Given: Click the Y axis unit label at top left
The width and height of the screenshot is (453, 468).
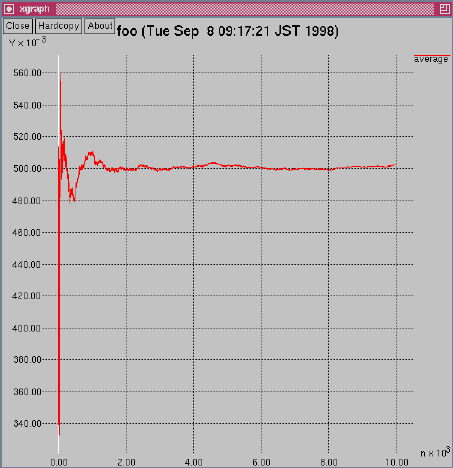Looking at the screenshot, I should [28, 42].
